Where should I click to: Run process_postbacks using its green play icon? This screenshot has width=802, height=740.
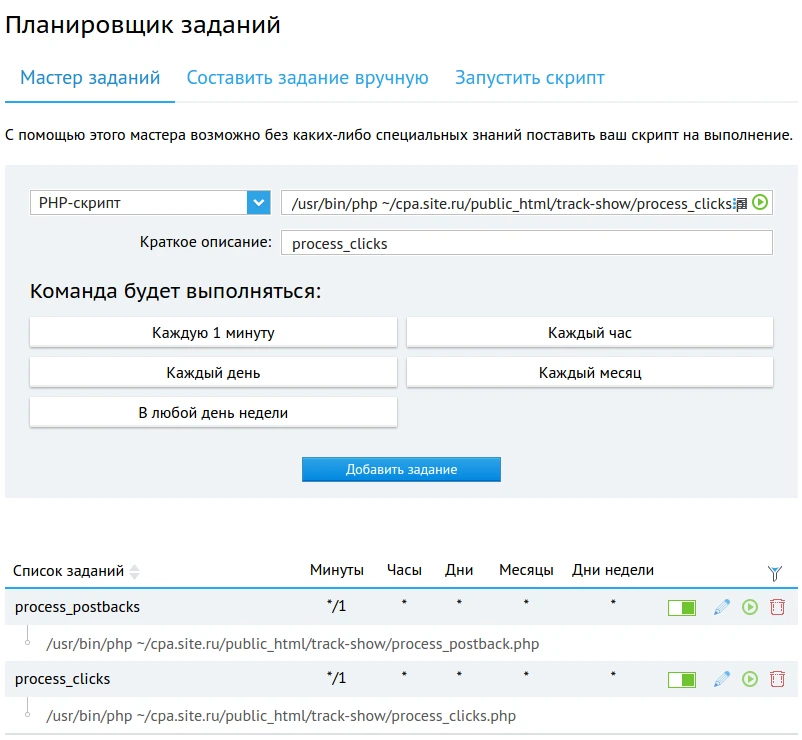tap(750, 607)
